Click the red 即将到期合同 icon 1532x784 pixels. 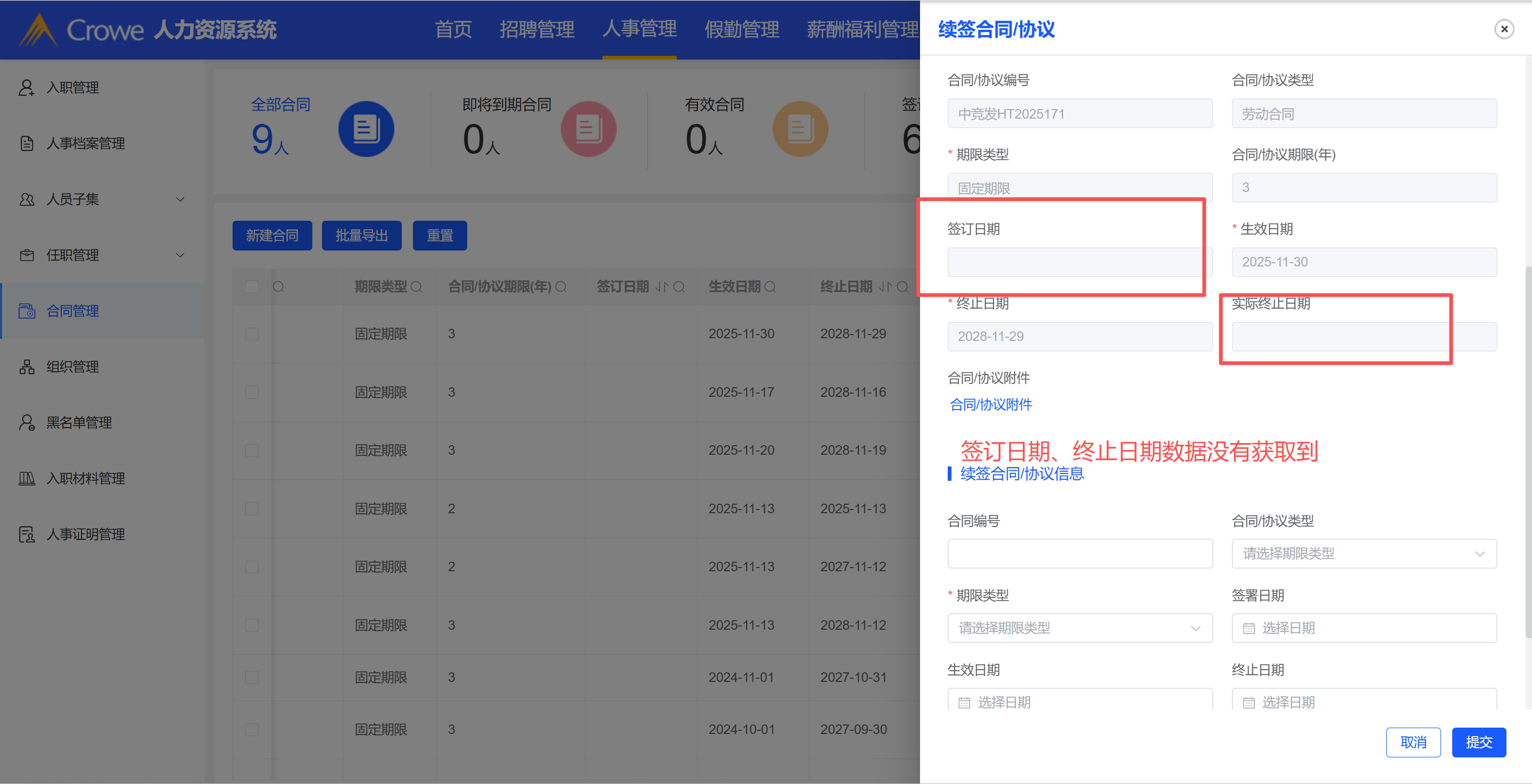[587, 128]
